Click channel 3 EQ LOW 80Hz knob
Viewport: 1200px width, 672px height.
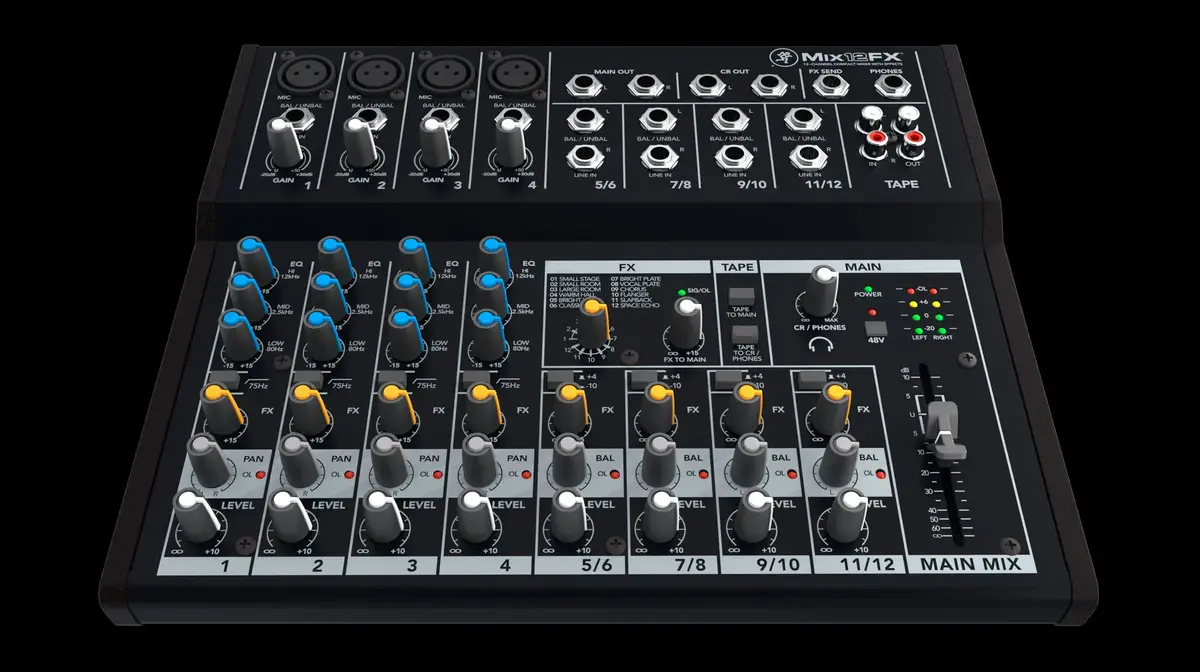click(x=408, y=335)
